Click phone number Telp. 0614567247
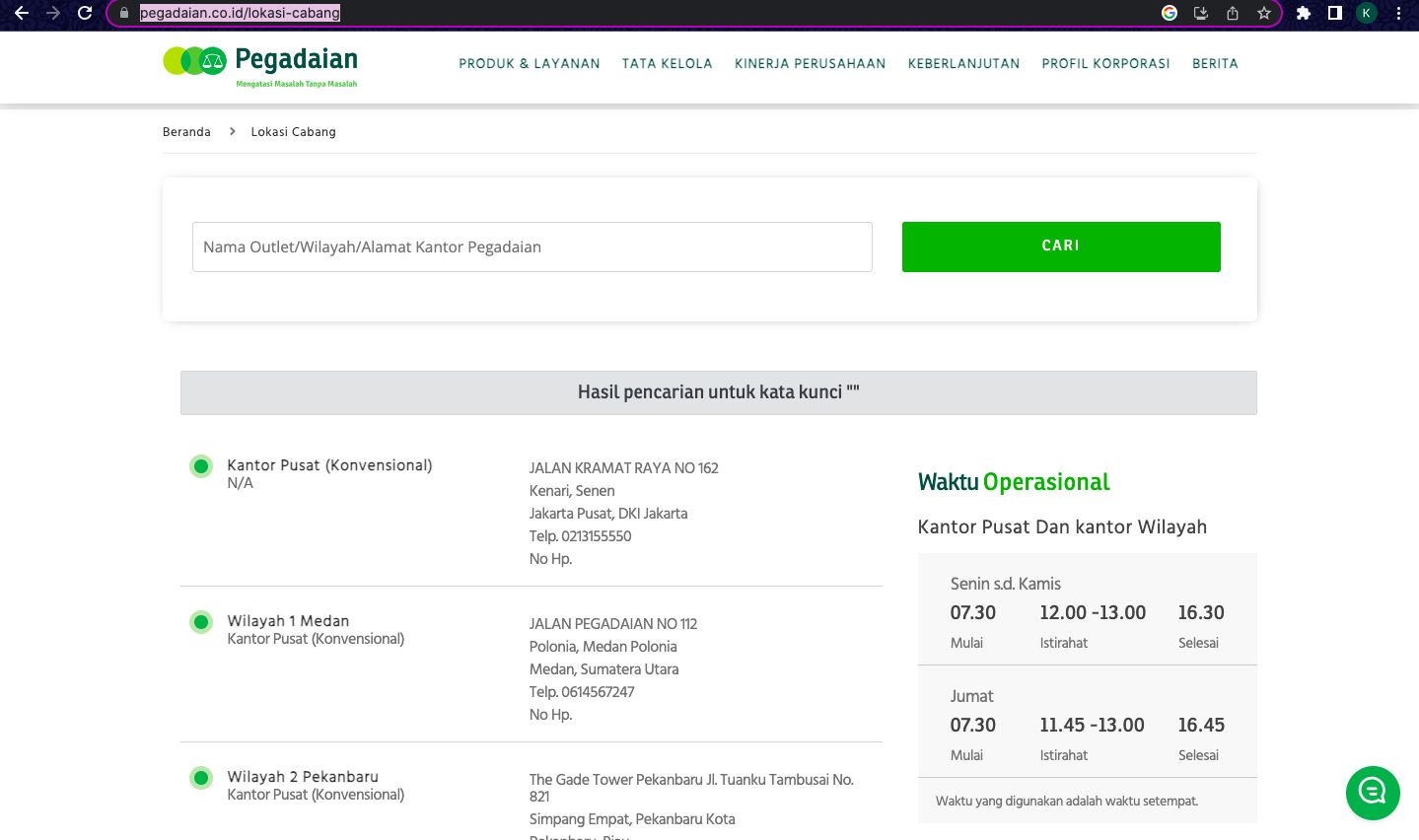 (x=582, y=692)
